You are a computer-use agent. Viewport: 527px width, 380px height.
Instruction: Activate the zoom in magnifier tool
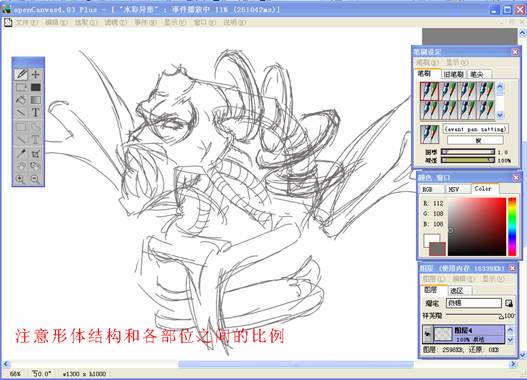tap(21, 179)
